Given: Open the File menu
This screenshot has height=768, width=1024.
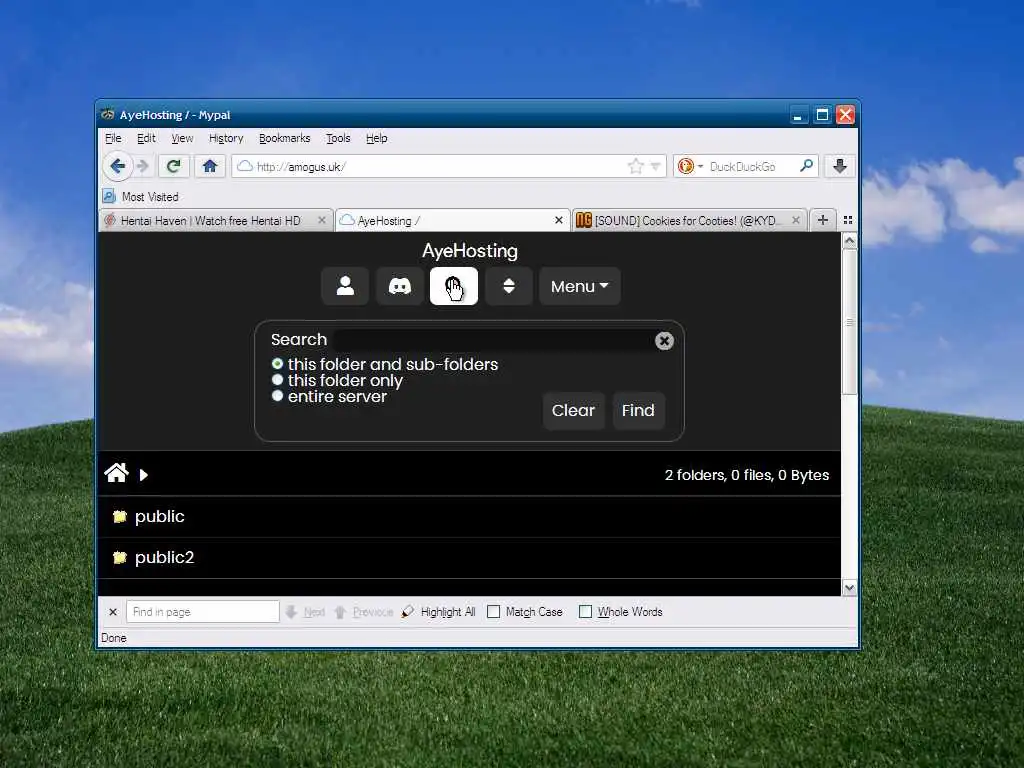Looking at the screenshot, I should [113, 138].
